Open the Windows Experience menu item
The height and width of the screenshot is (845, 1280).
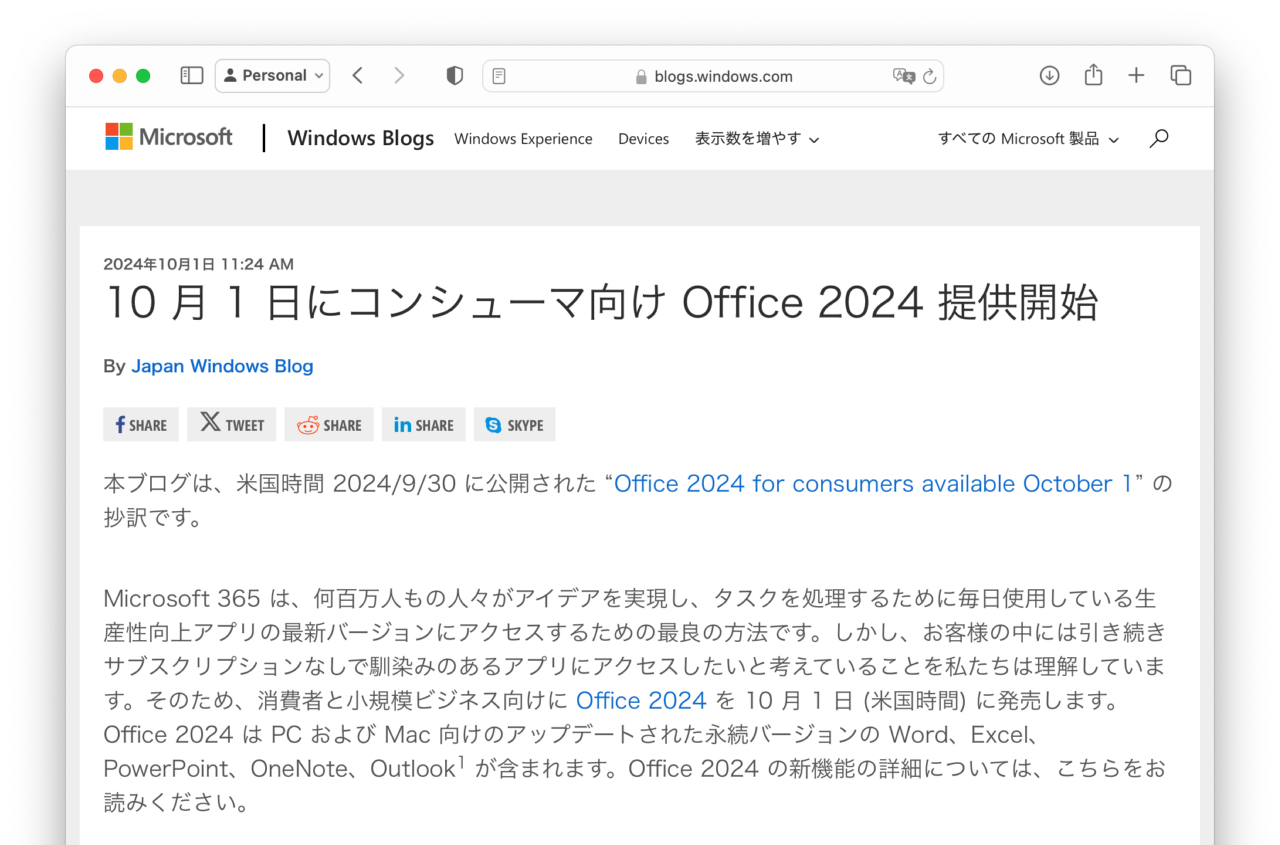523,139
